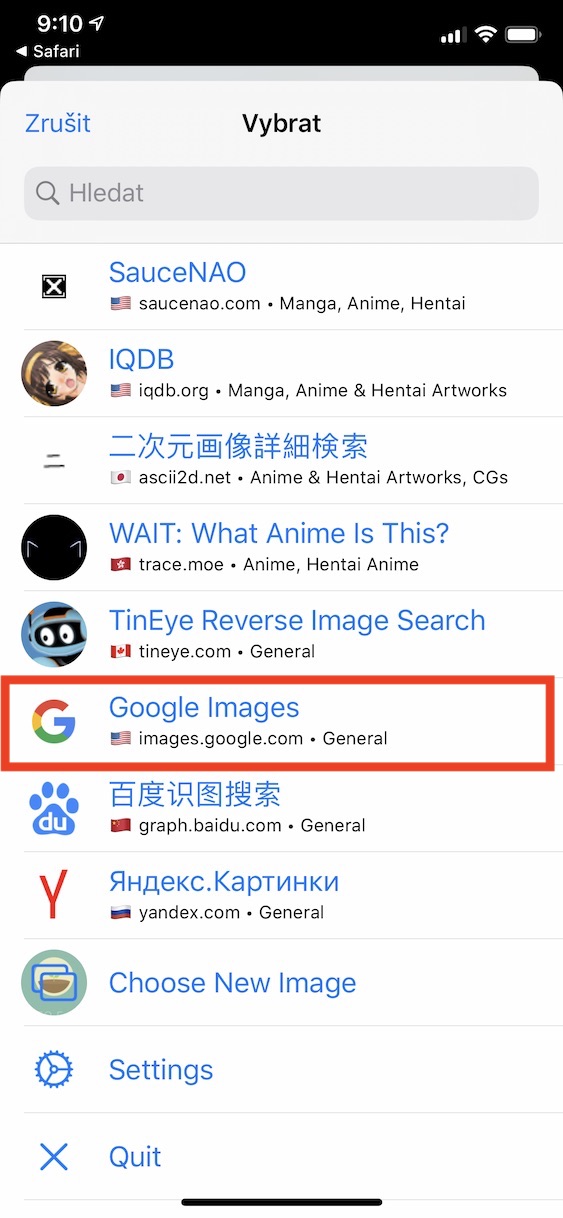Open the Settings gear icon

tap(54, 1069)
